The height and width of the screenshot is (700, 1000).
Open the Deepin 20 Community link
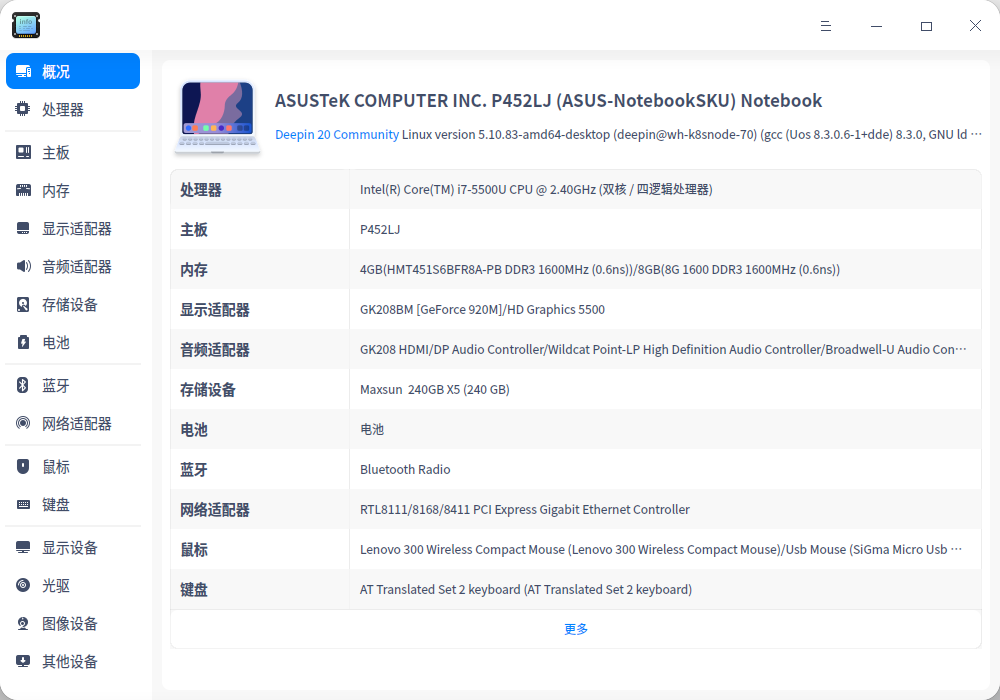coord(337,135)
